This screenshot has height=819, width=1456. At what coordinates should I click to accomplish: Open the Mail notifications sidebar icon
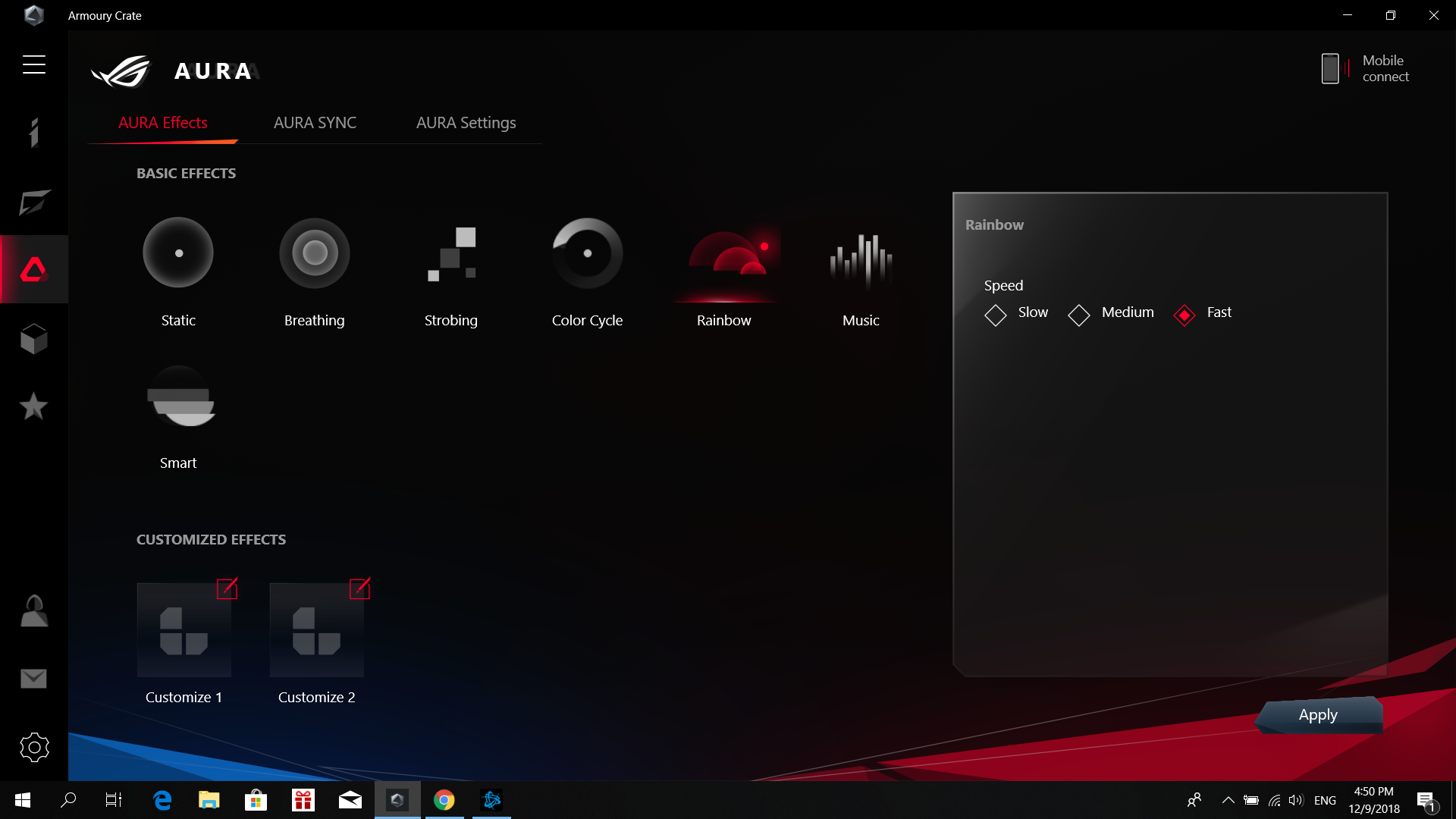(x=34, y=679)
